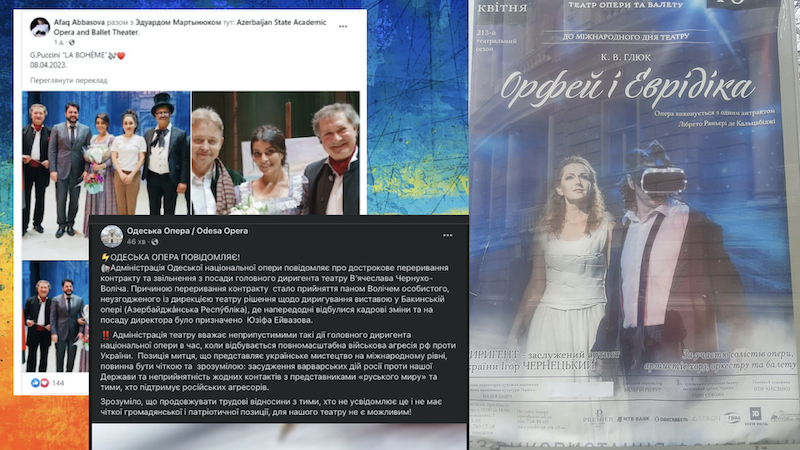Click the globe privacy icon on Abbasova's post

pyautogui.click(x=72, y=42)
